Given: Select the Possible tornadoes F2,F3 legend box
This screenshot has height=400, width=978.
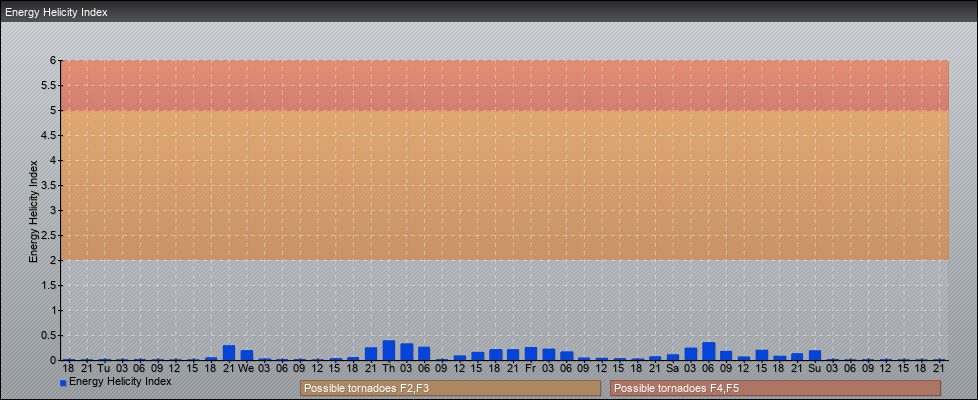Looking at the screenshot, I should 450,388.
